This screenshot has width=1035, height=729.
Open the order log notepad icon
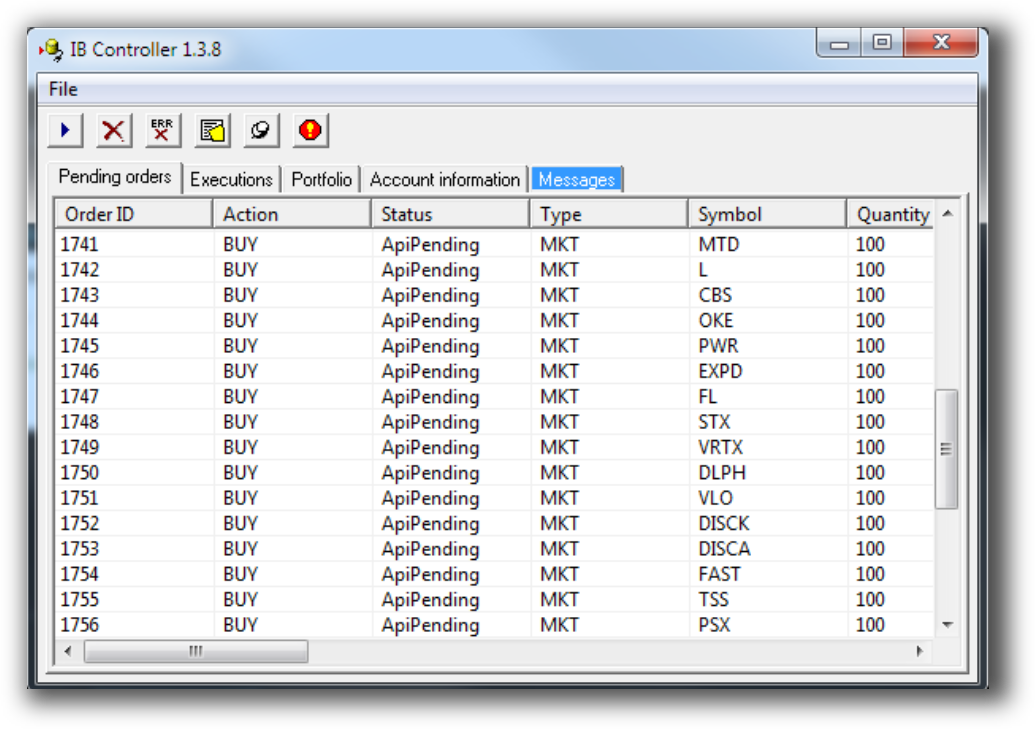[211, 129]
